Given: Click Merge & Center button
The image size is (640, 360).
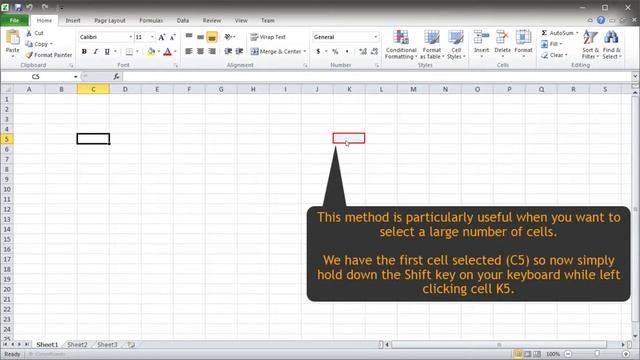Looking at the screenshot, I should (x=276, y=51).
